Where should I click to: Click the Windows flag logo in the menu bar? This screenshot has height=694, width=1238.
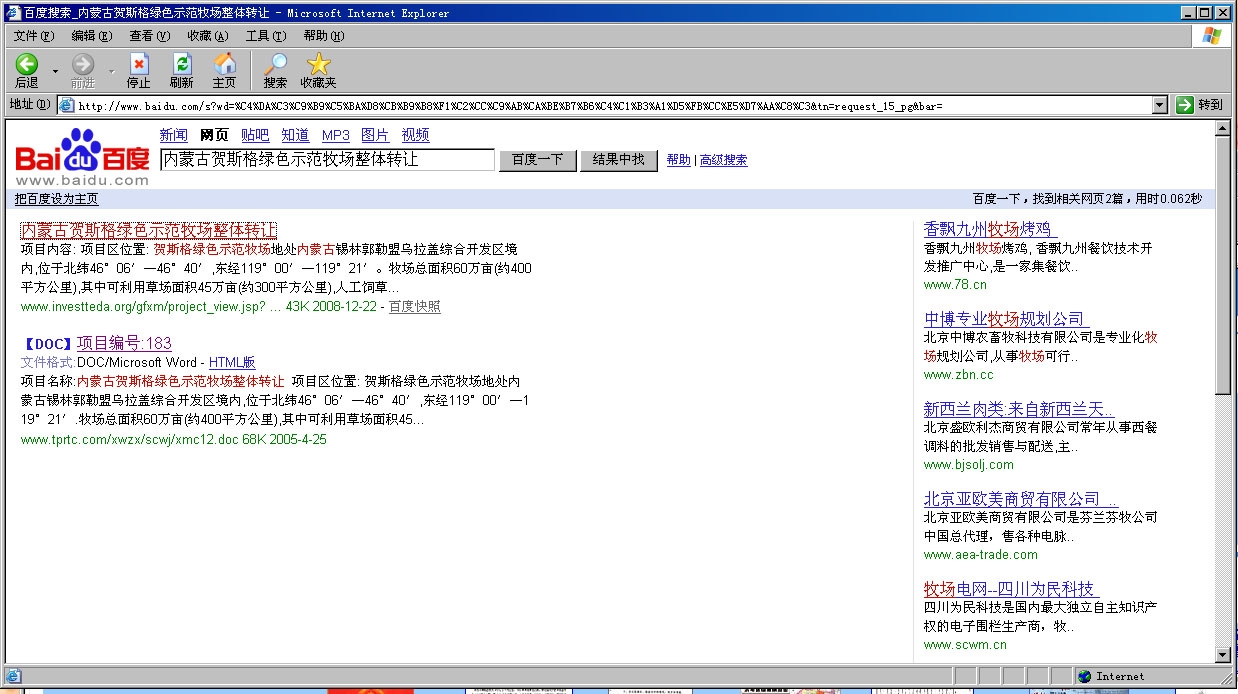coord(1212,36)
